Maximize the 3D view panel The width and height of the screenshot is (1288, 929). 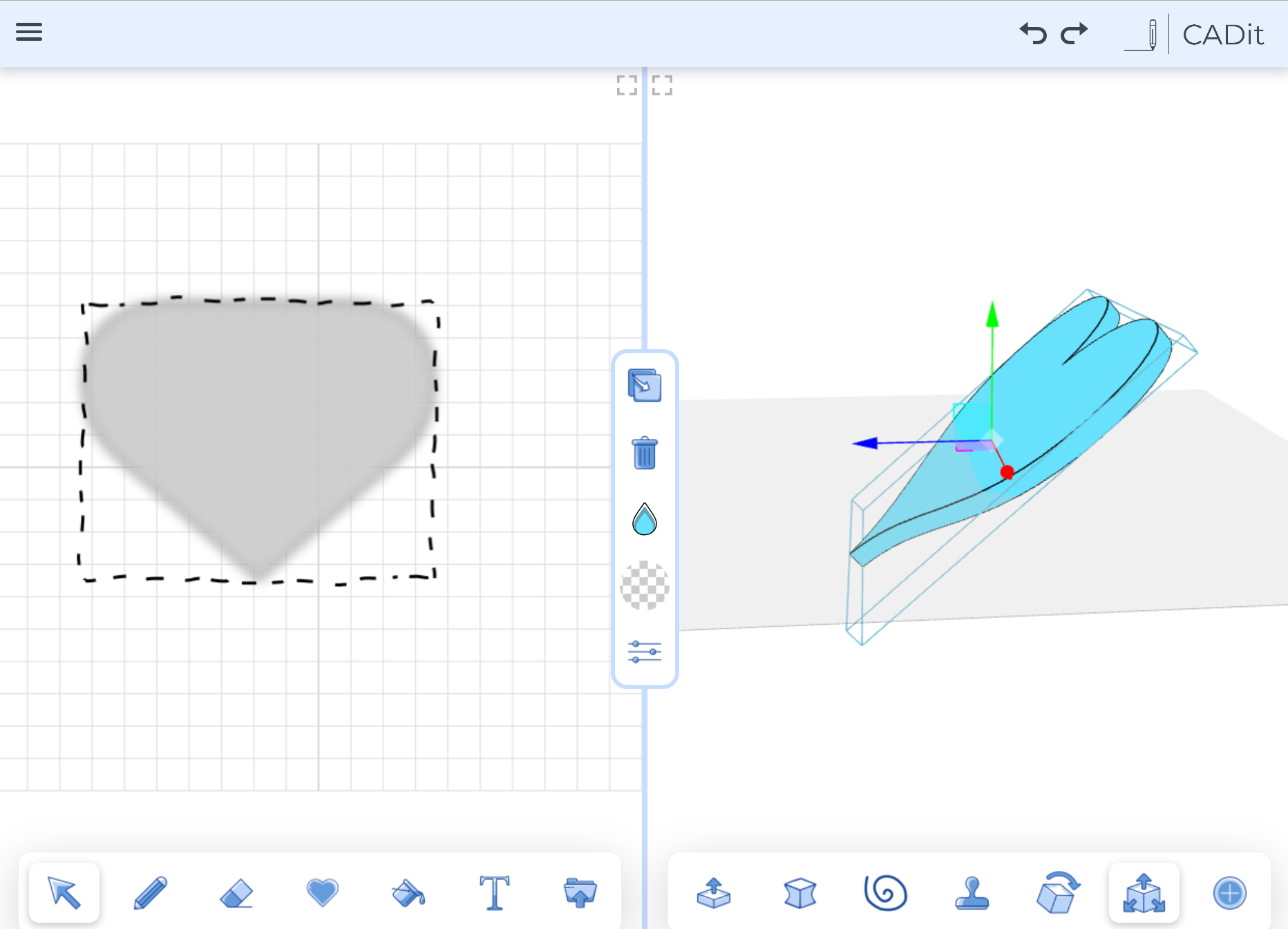coord(662,85)
